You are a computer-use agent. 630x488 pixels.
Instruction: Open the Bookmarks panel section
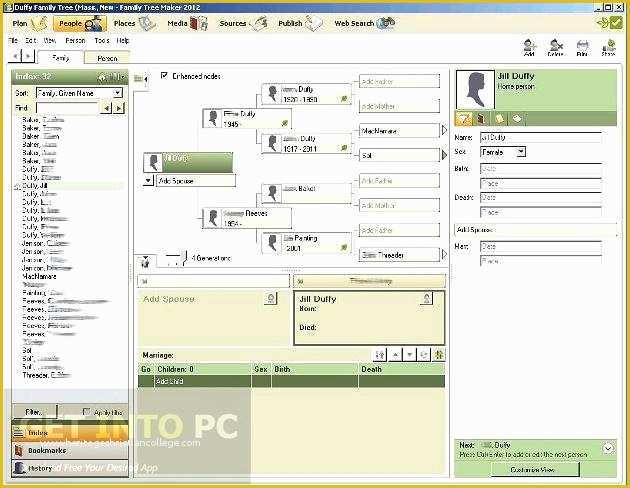click(70, 450)
